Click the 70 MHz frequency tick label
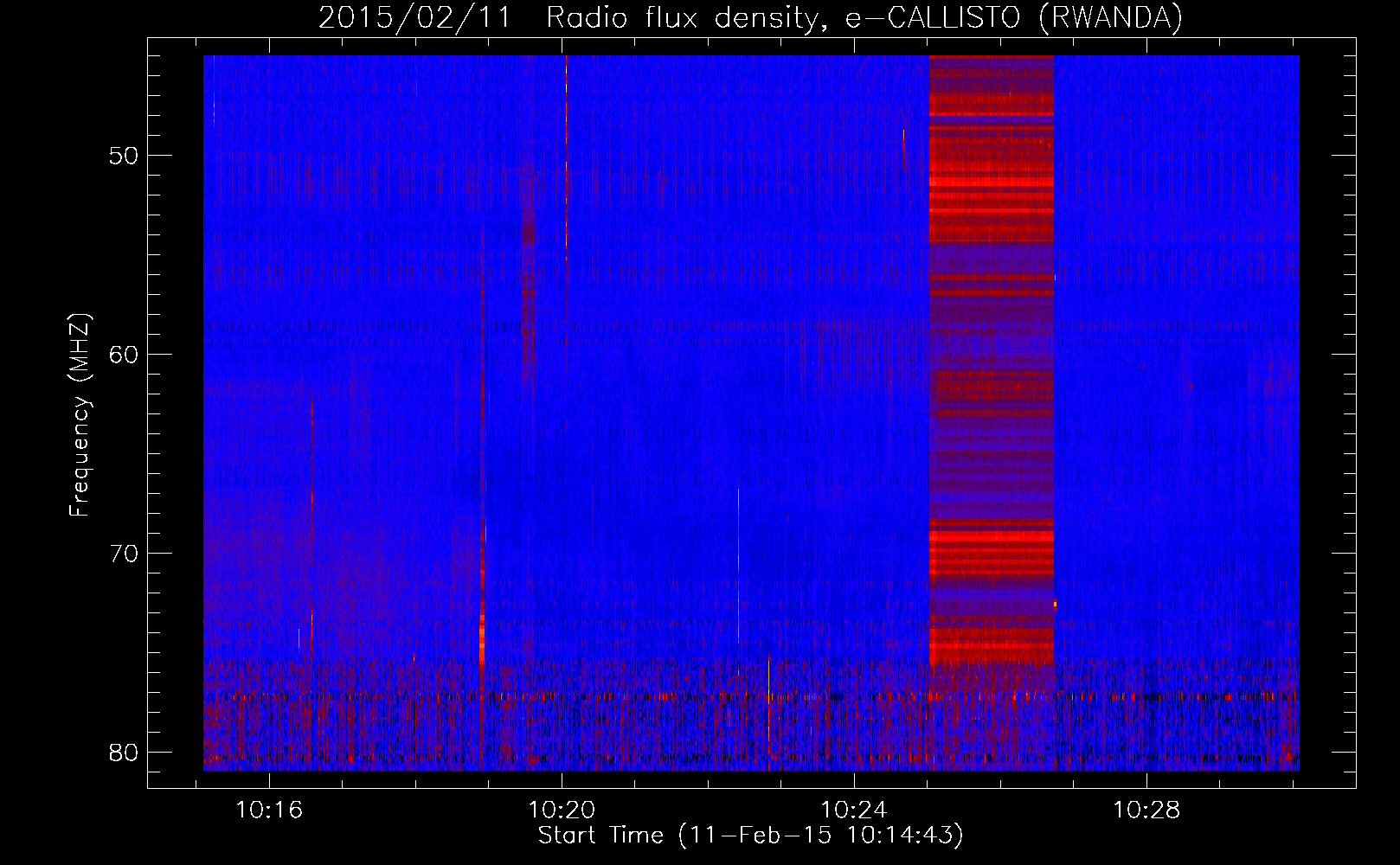This screenshot has height=865, width=1400. pyautogui.click(x=125, y=554)
